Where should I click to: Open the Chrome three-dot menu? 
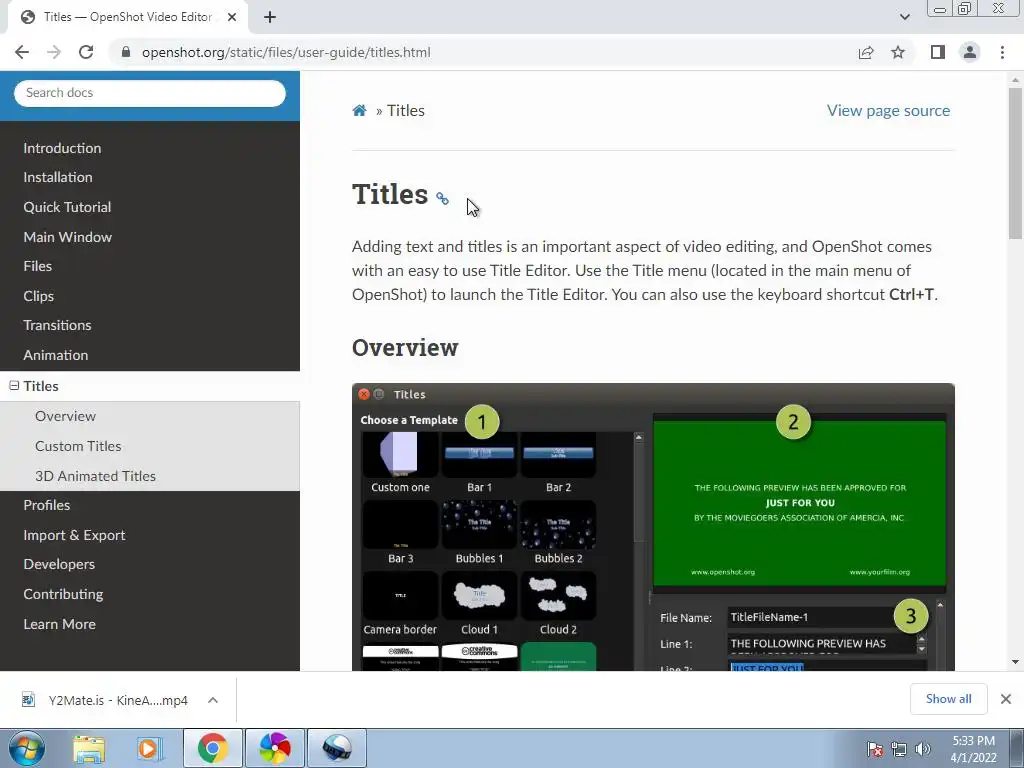1002,52
